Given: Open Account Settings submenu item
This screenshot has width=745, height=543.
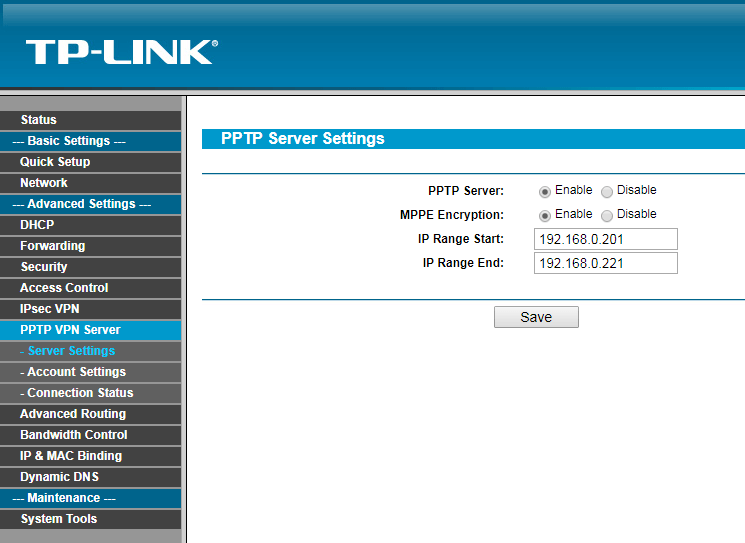Looking at the screenshot, I should coord(76,372).
